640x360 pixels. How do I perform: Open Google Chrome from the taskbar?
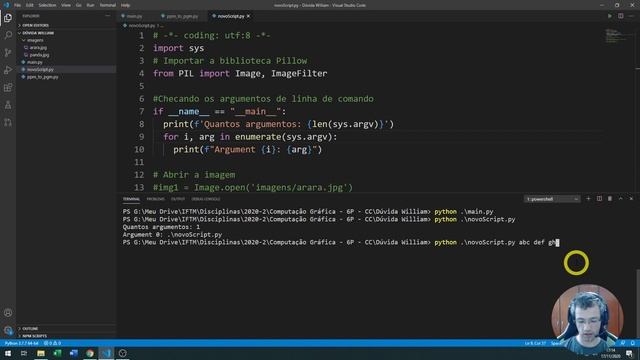tap(90, 353)
